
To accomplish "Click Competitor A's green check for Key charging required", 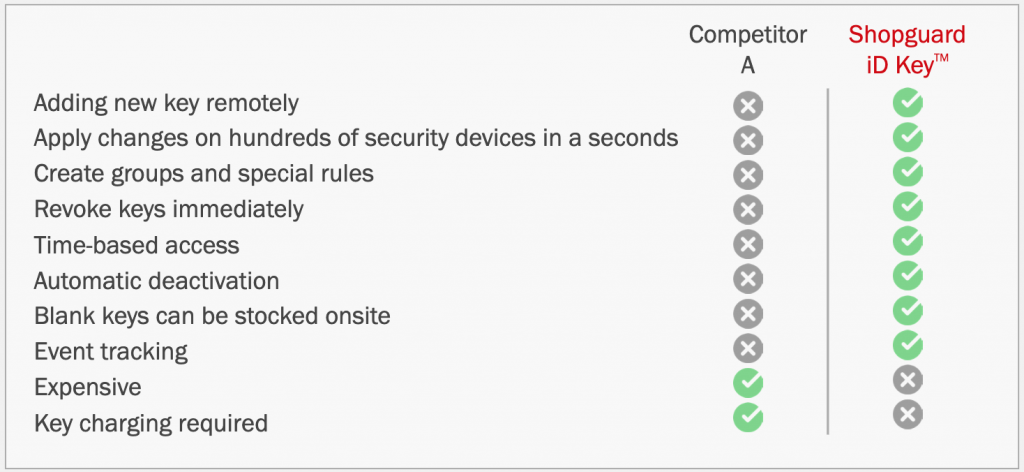I will pyautogui.click(x=748, y=418).
